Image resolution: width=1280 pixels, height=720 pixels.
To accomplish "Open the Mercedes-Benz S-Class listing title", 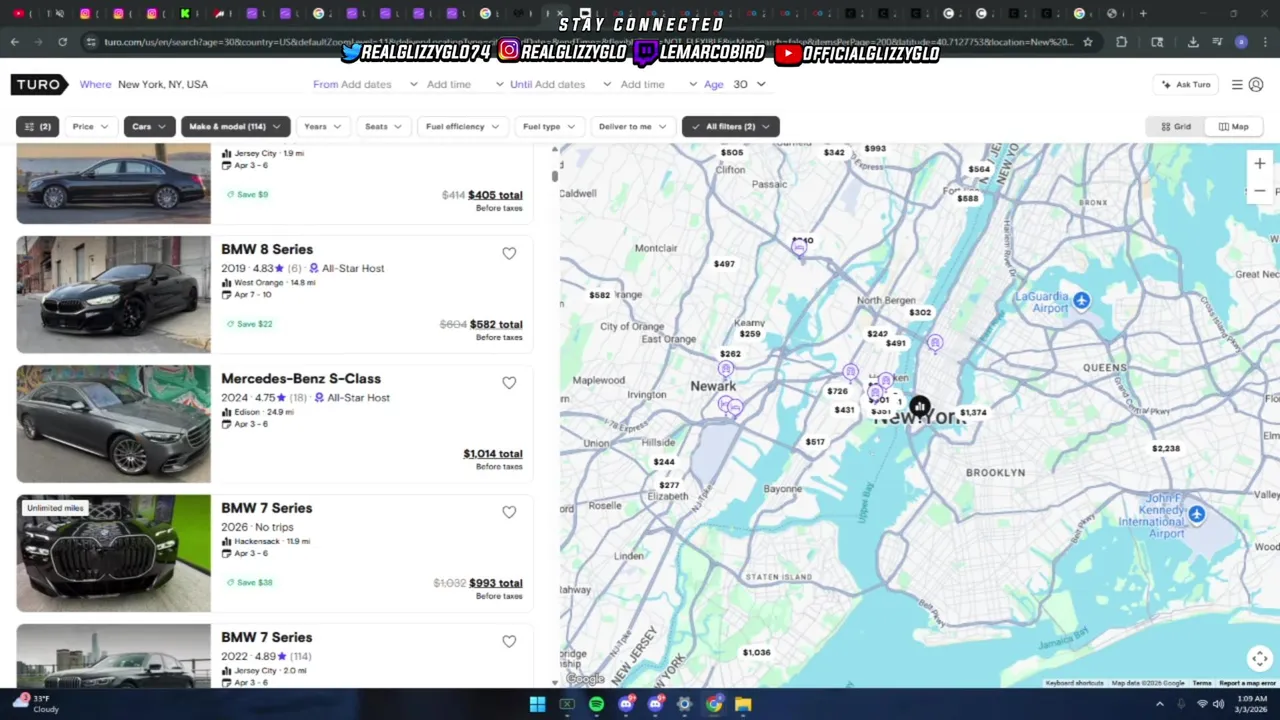I will coord(301,378).
